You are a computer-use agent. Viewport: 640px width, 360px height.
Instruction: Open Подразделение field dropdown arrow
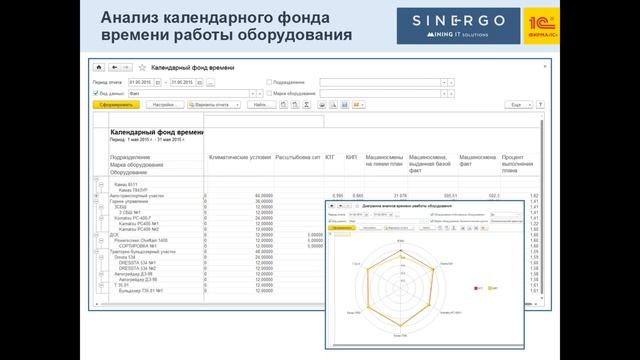444,82
